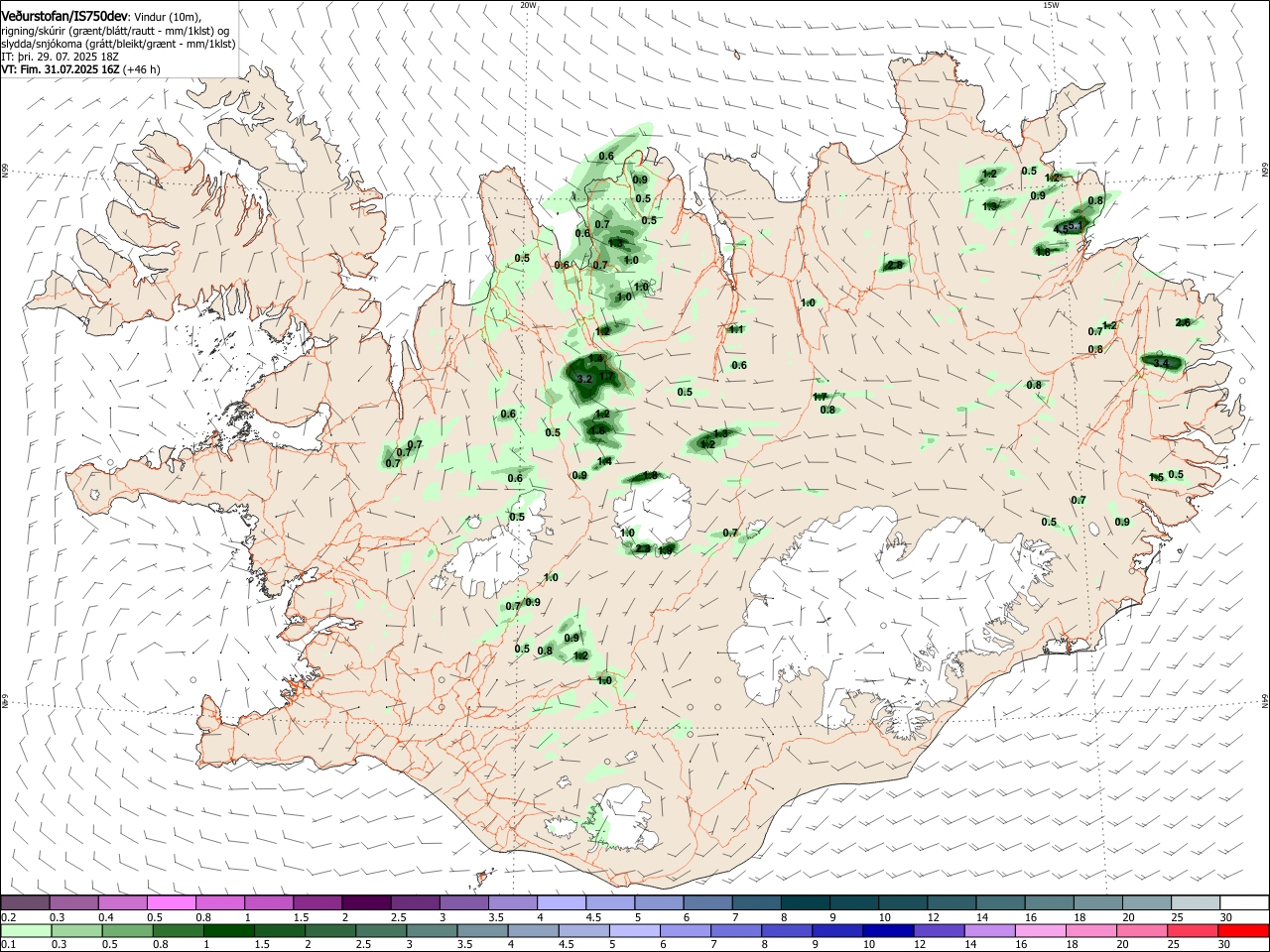Click the 1.1 precipitation value on the map

(x=736, y=329)
